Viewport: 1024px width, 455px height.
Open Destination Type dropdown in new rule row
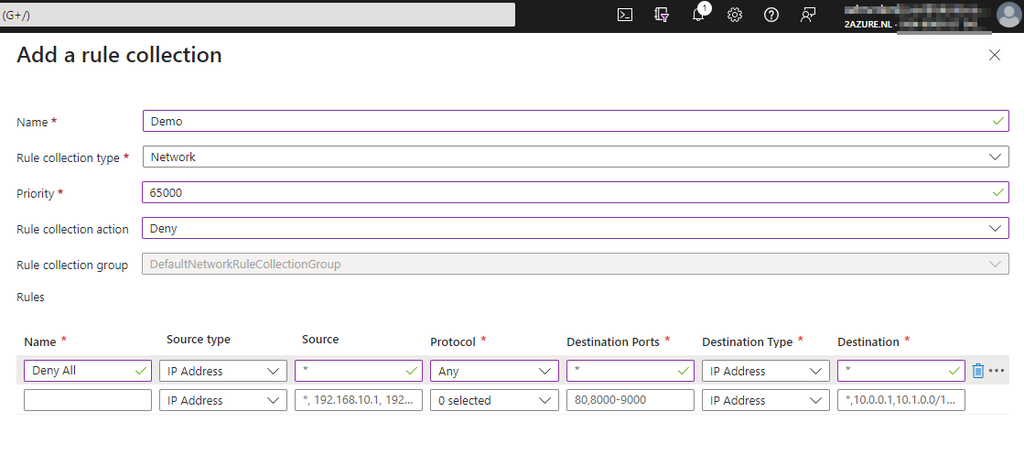pos(766,400)
